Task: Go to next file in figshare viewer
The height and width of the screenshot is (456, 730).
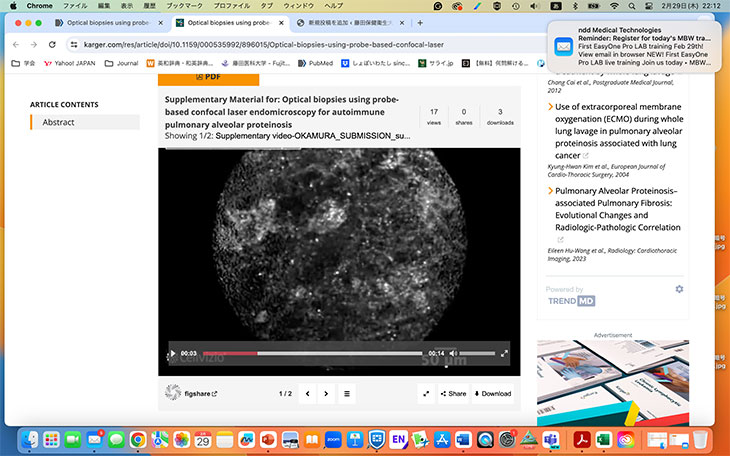Action: pyautogui.click(x=326, y=394)
